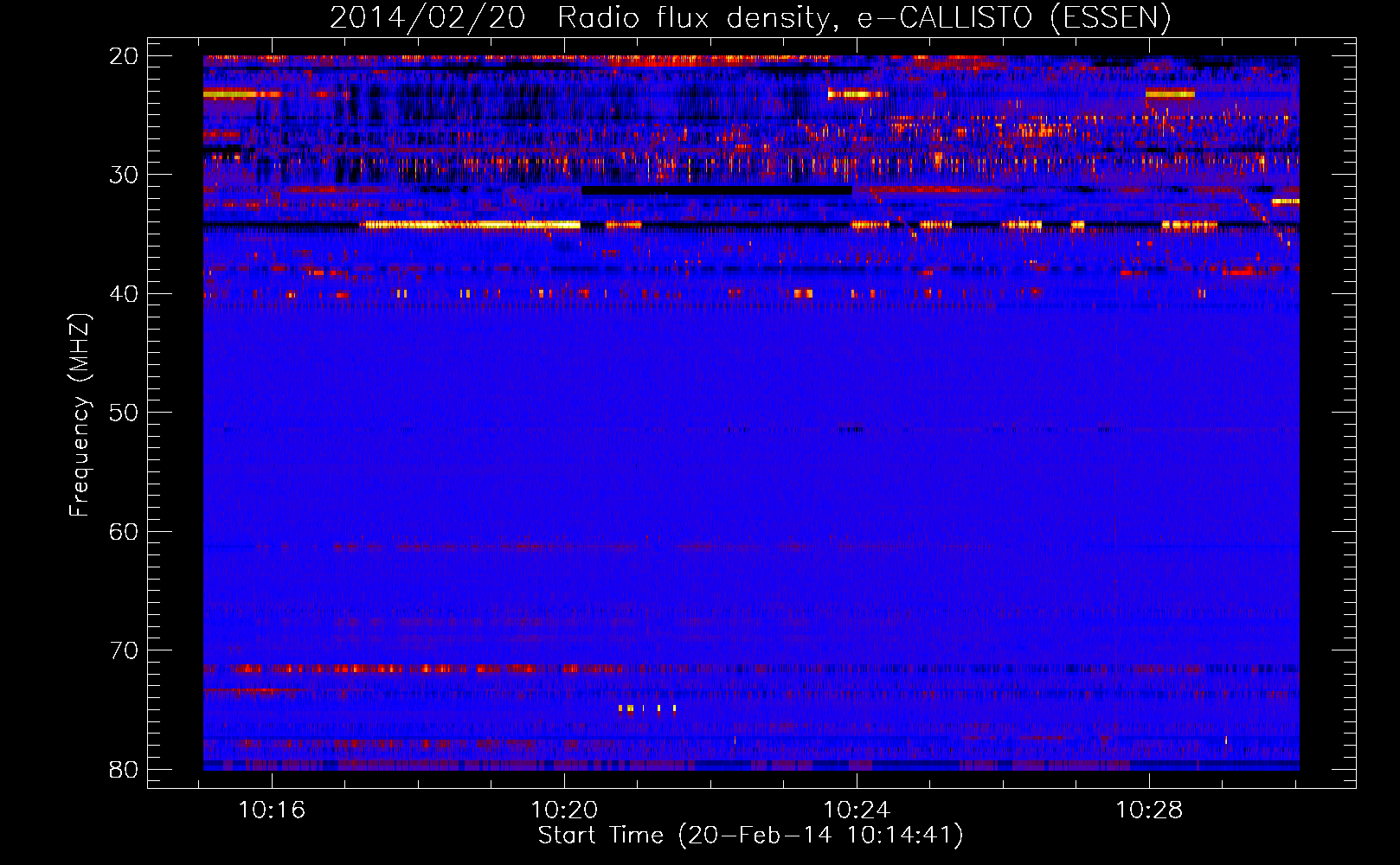This screenshot has height=865, width=1400.
Task: Click the '30' frequency tick label
Action: click(x=124, y=175)
